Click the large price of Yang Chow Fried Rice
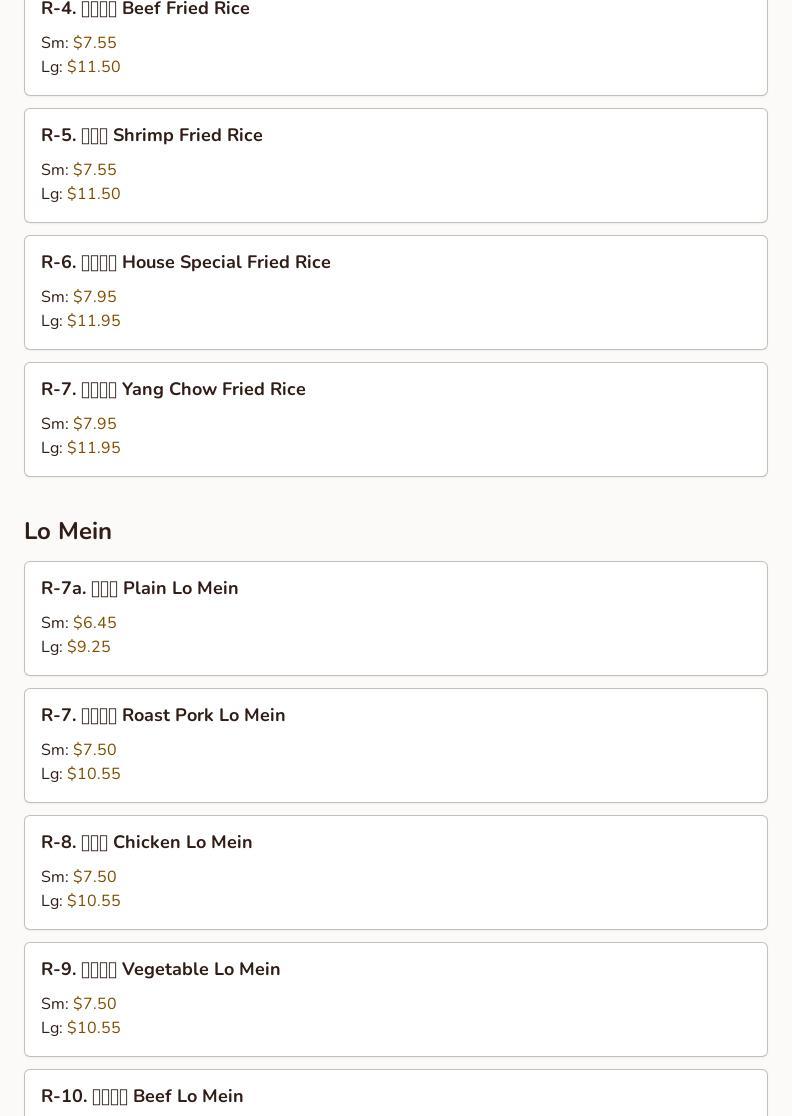The height and width of the screenshot is (1116, 792). [93, 448]
